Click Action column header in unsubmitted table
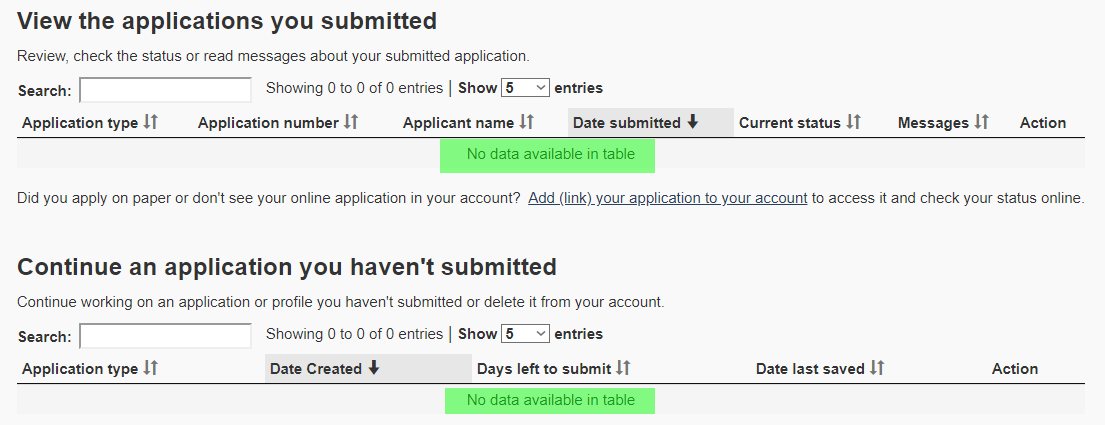The width and height of the screenshot is (1105, 425). tap(1015, 369)
